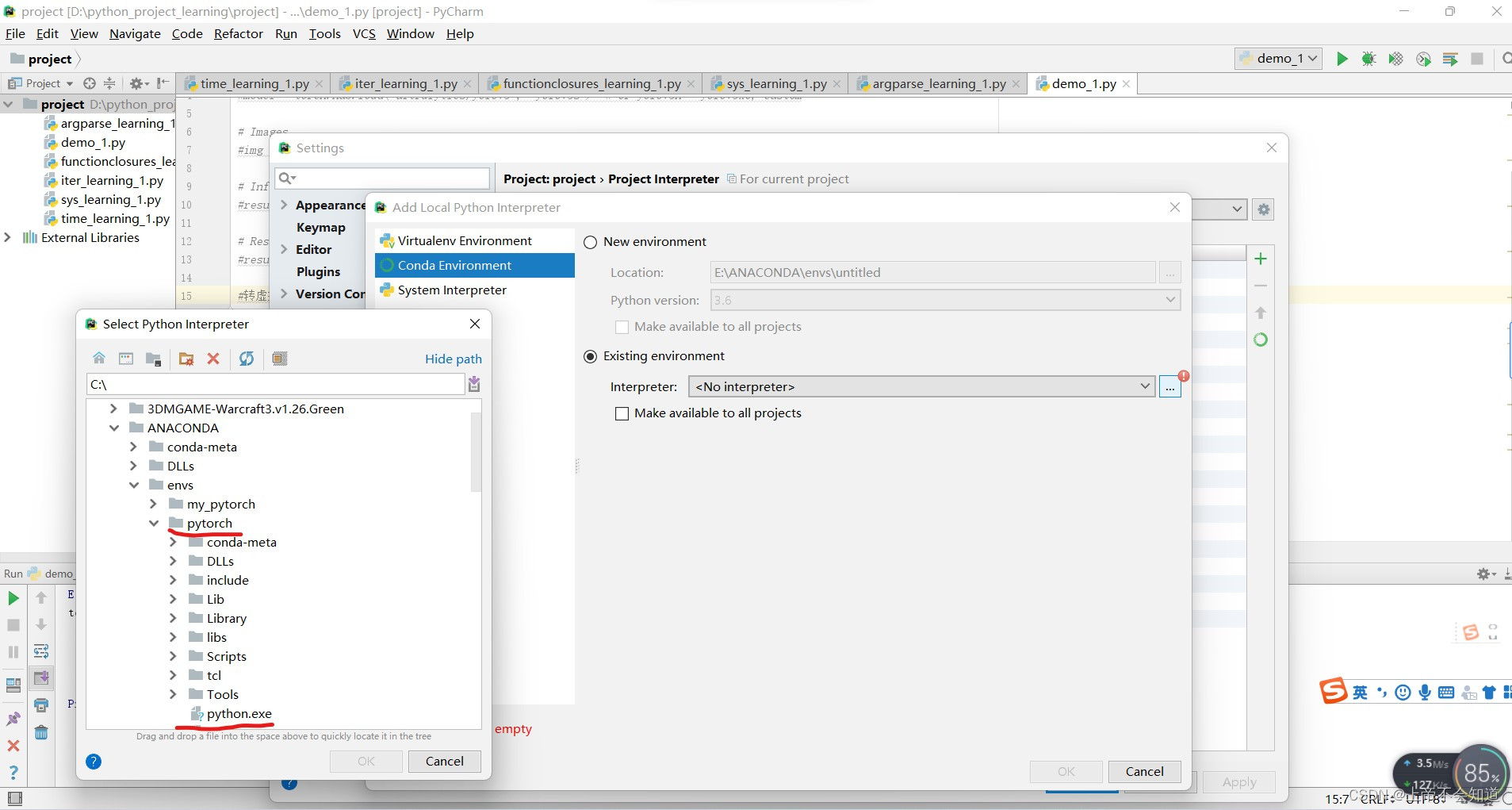1512x810 pixels.
Task: Collapse the ANACONDA folder
Action: click(114, 428)
